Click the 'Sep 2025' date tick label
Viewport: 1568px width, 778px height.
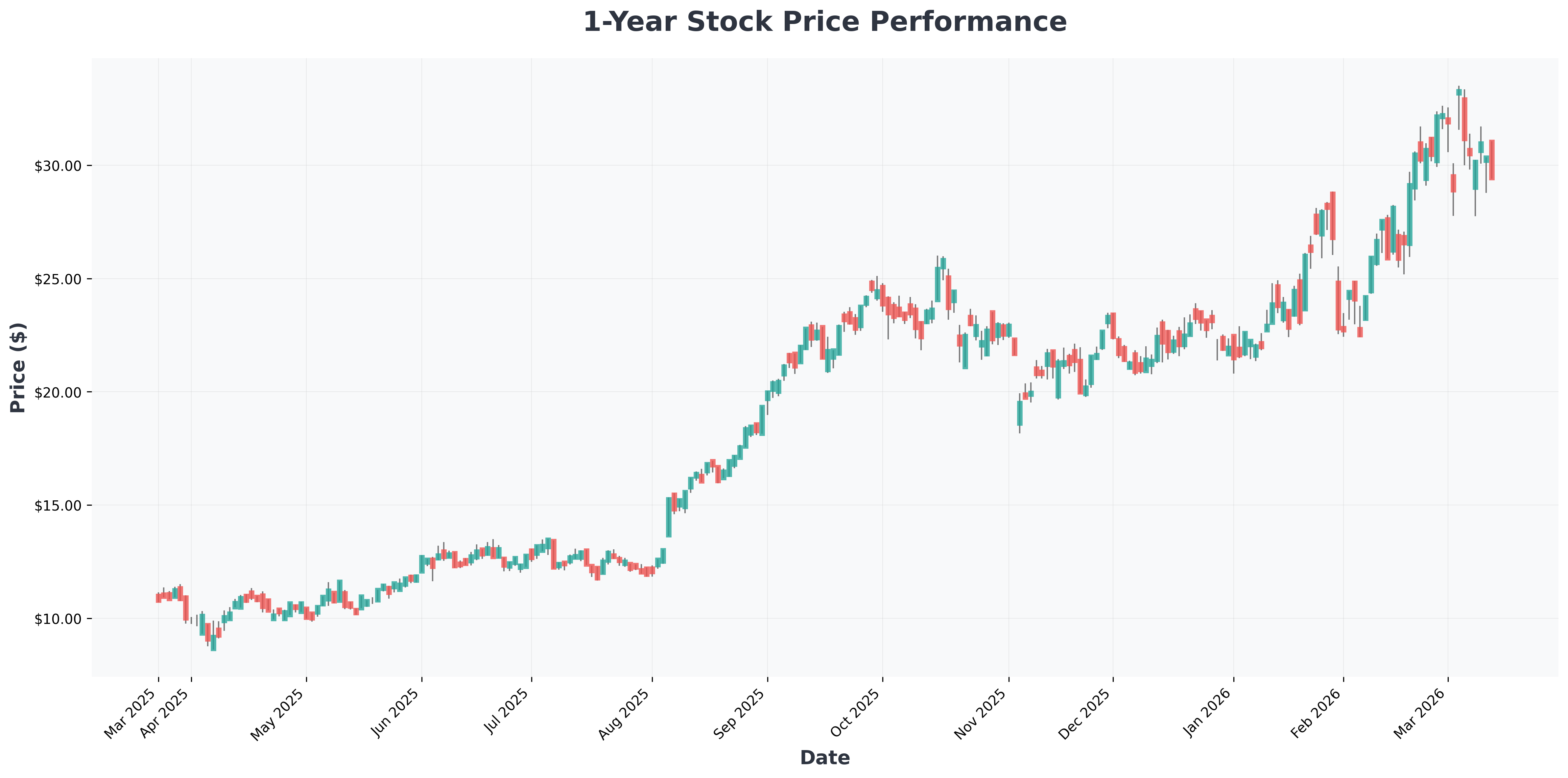click(x=741, y=713)
